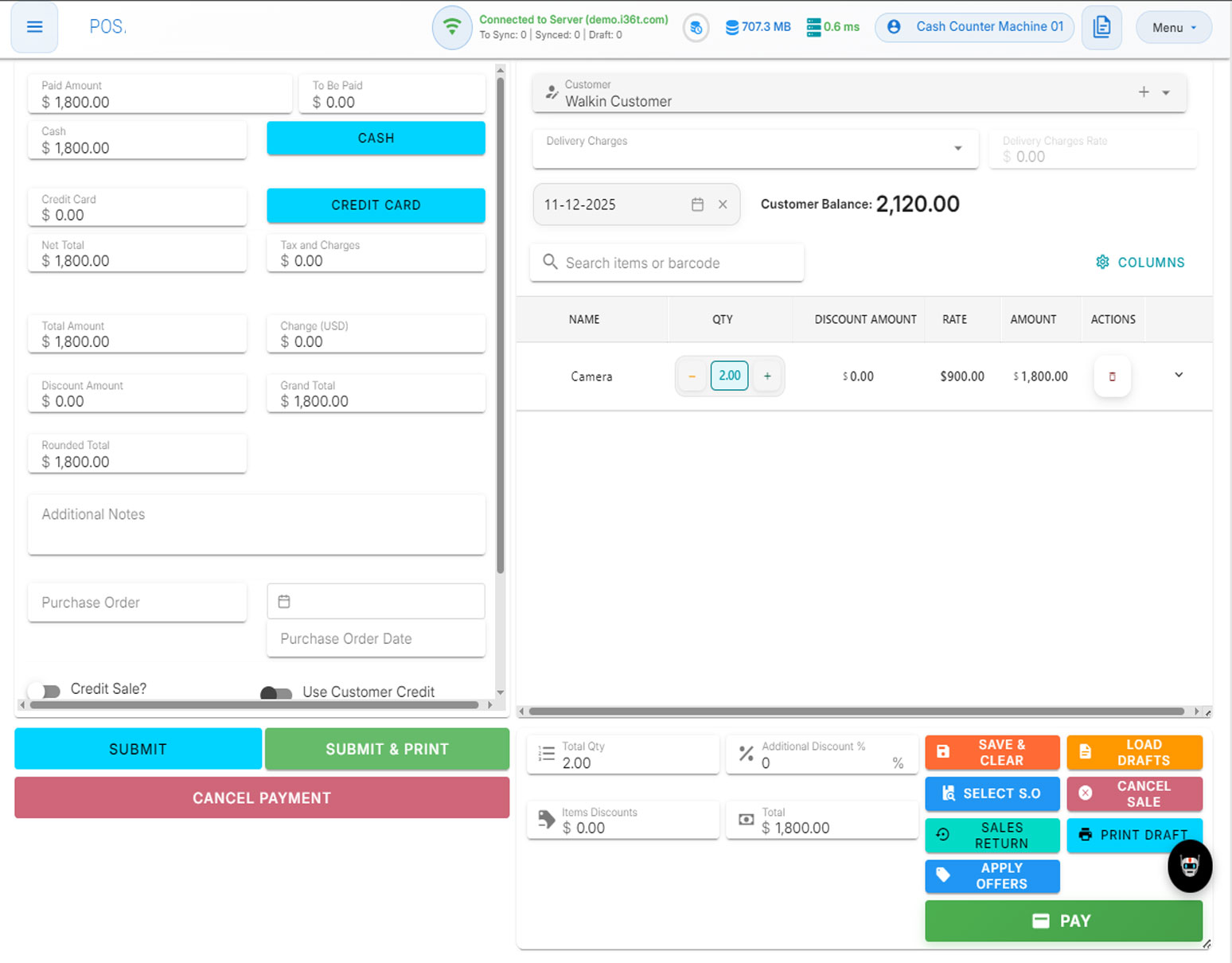
Task: Open the hamburger sidebar menu
Action: pos(34,27)
